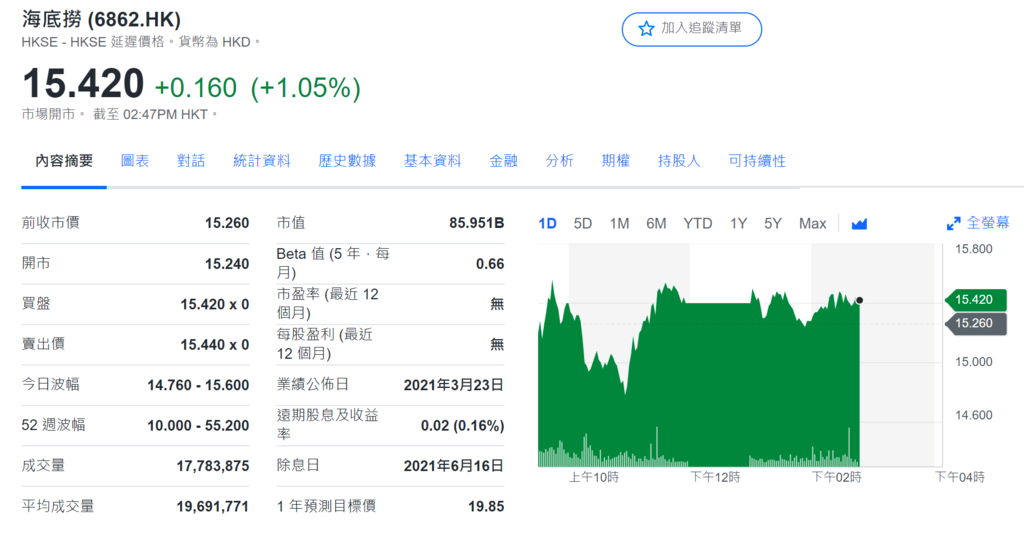Screen dimensions: 1024x539
Task: Click the change value +0.160
Action: 195,88
